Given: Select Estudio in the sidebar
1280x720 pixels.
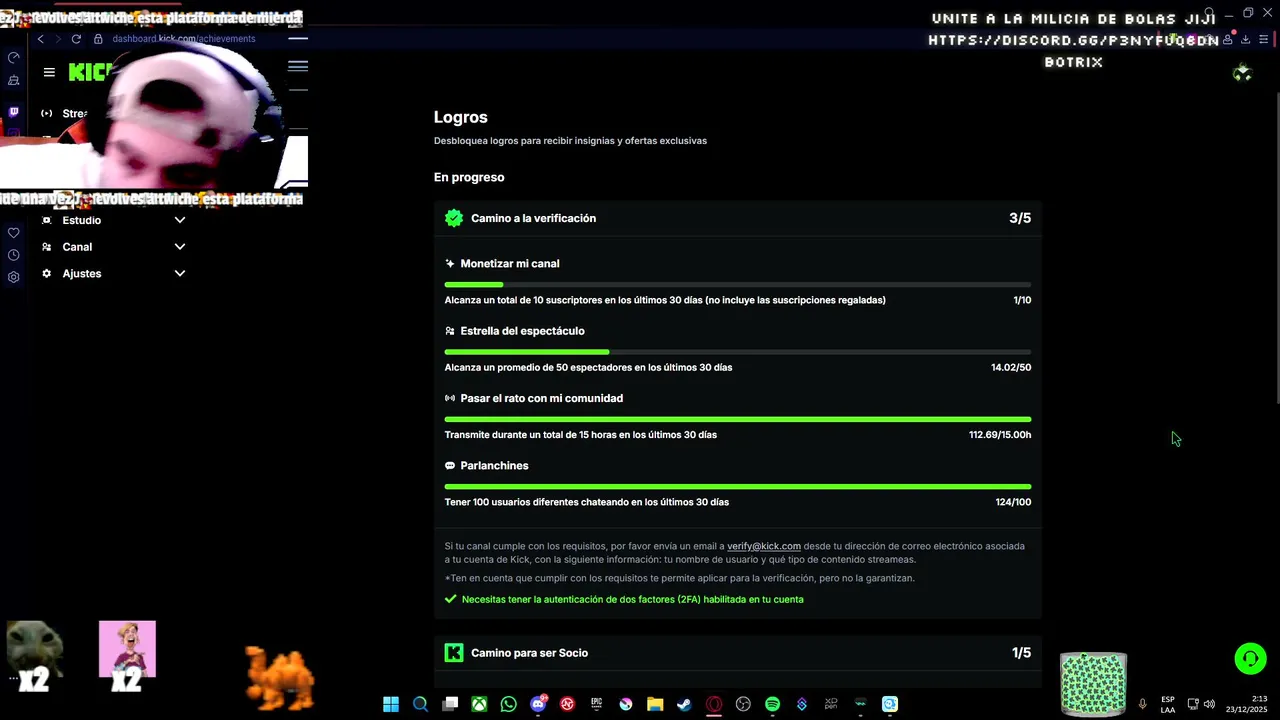Looking at the screenshot, I should pos(81,220).
